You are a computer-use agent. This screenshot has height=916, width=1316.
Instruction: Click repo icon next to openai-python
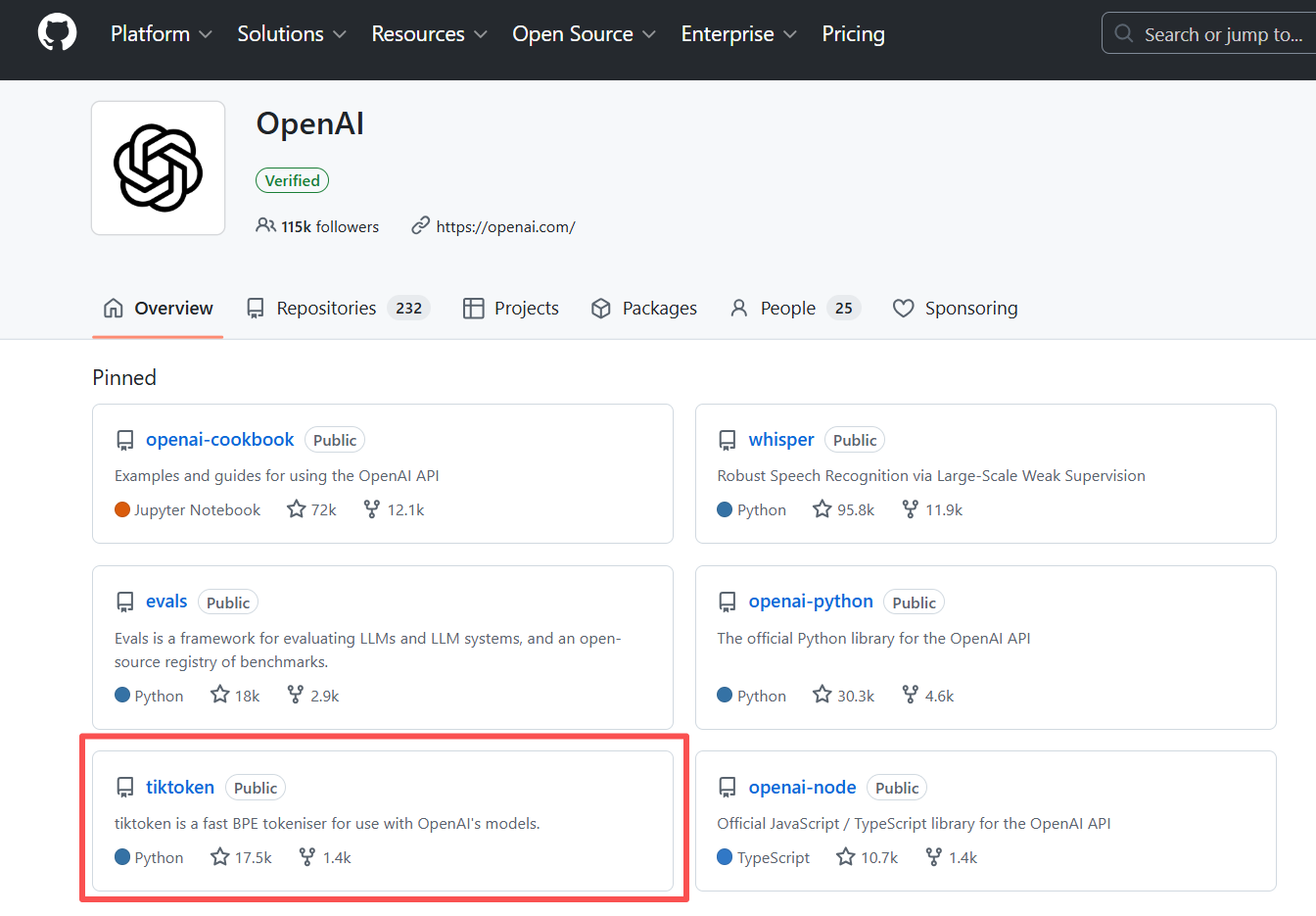728,602
